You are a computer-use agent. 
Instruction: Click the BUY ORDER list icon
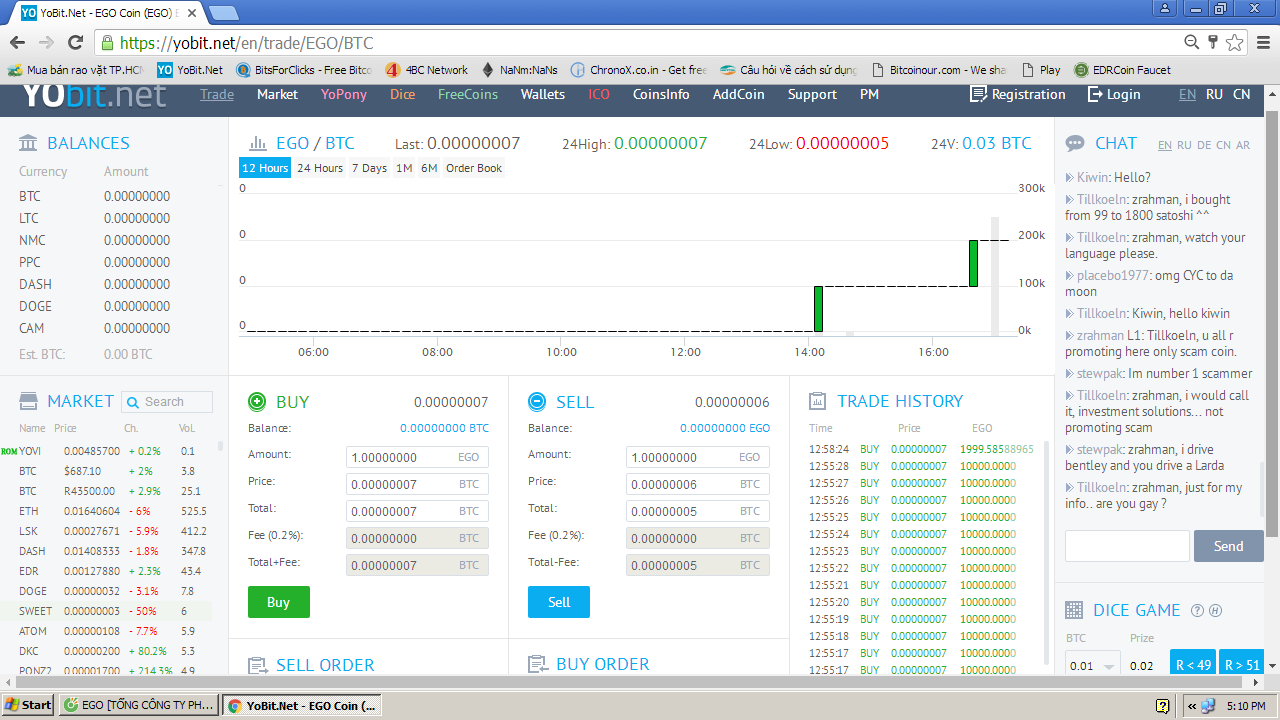(x=537, y=664)
